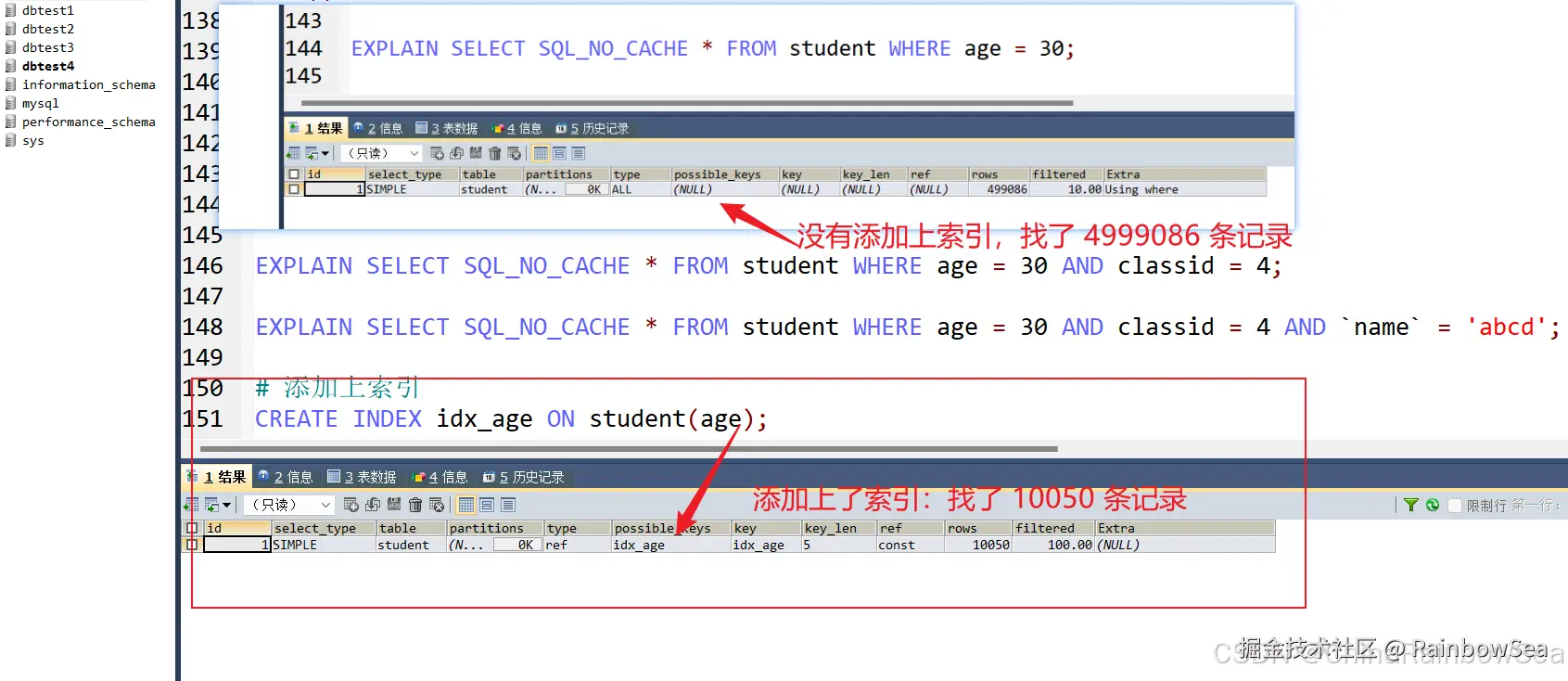
Task: Check the lower grid SIMPLE row checkbox
Action: click(x=192, y=545)
